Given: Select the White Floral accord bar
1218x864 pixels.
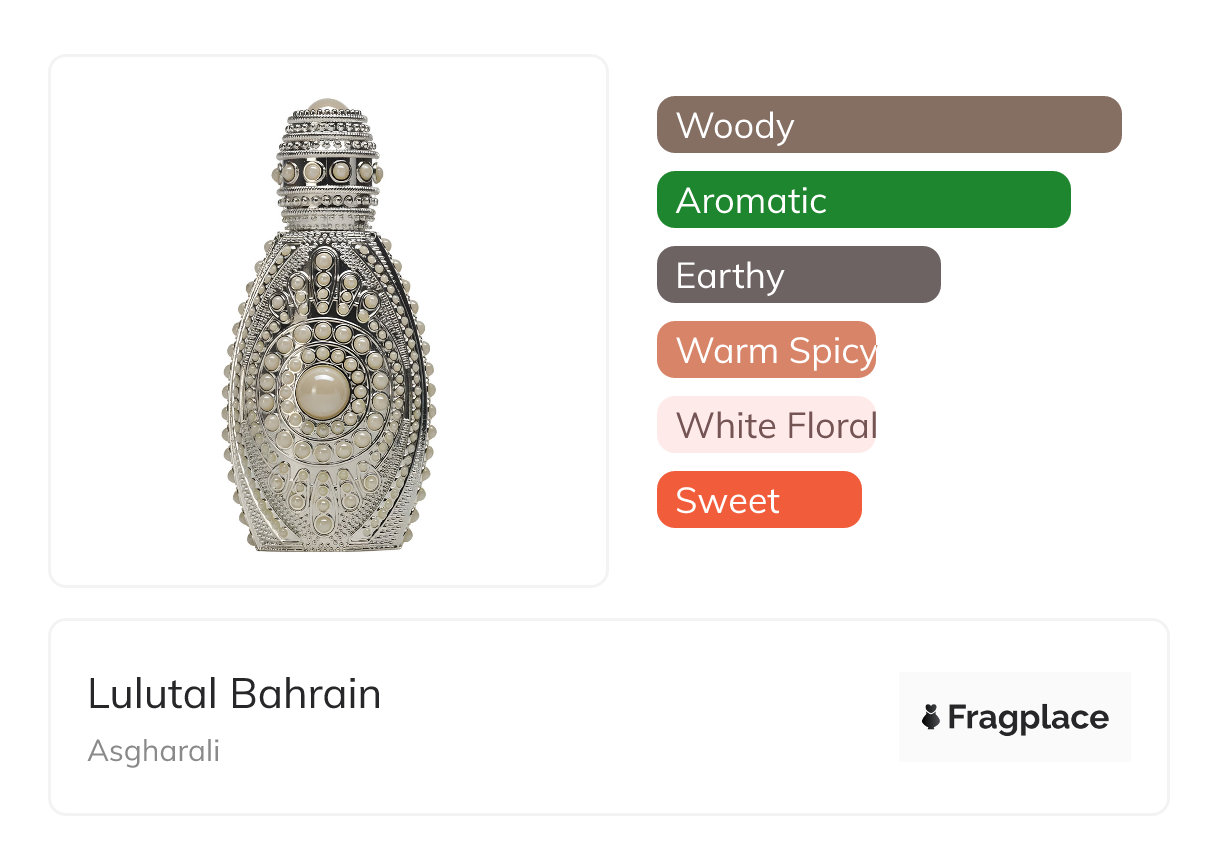Looking at the screenshot, I should click(x=766, y=425).
